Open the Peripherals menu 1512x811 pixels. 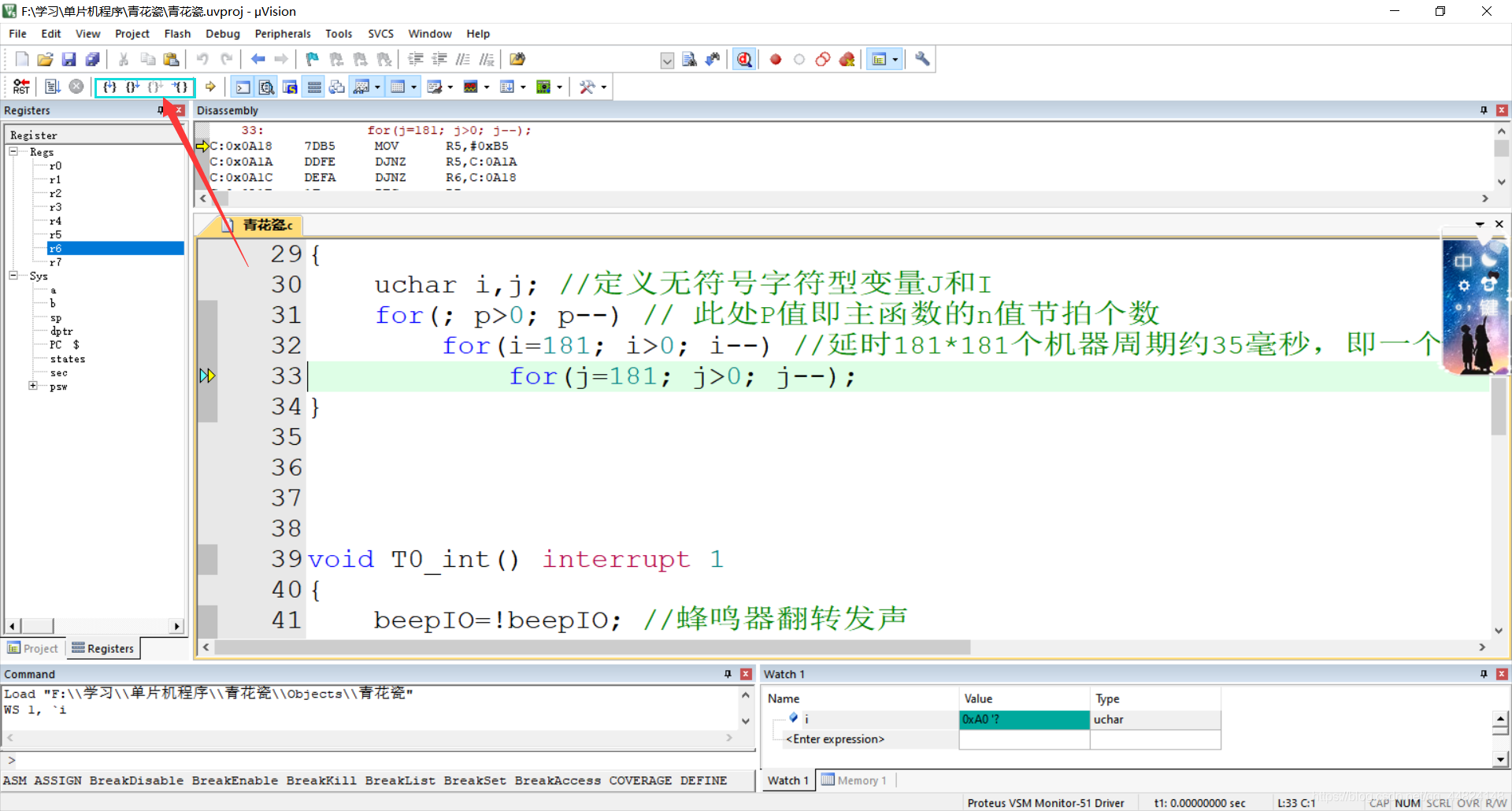(x=283, y=34)
